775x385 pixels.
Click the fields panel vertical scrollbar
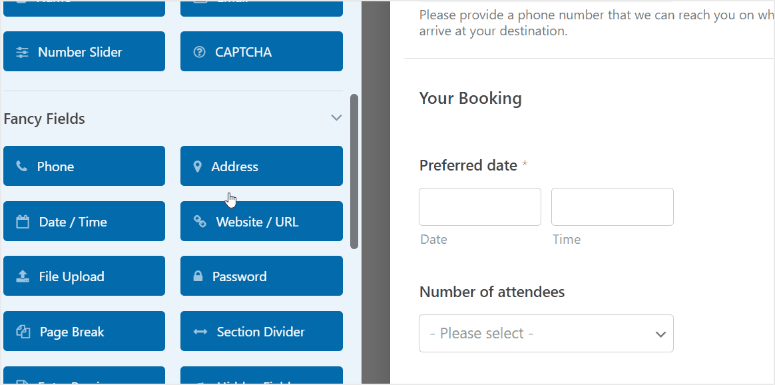click(353, 171)
